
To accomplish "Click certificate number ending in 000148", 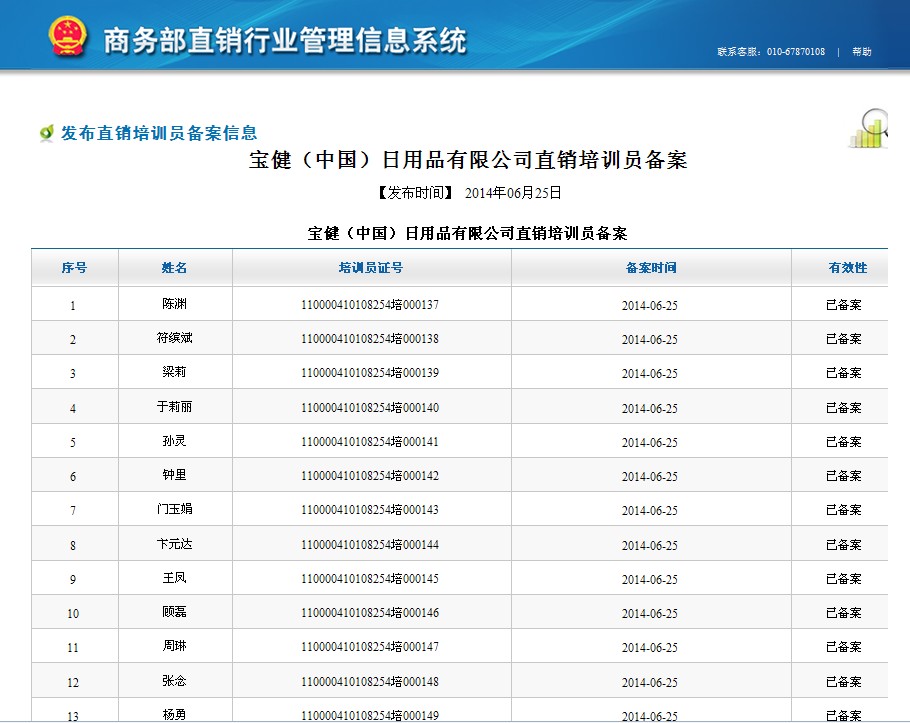I will tap(370, 682).
